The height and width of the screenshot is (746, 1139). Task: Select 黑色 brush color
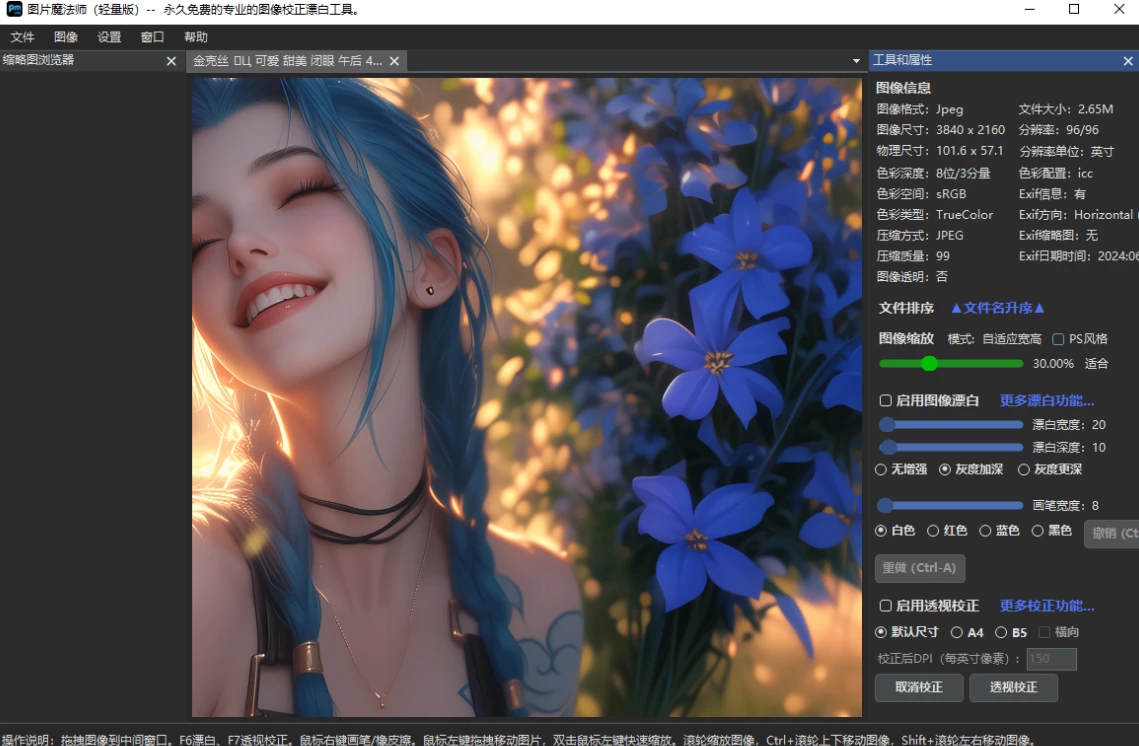[1037, 531]
